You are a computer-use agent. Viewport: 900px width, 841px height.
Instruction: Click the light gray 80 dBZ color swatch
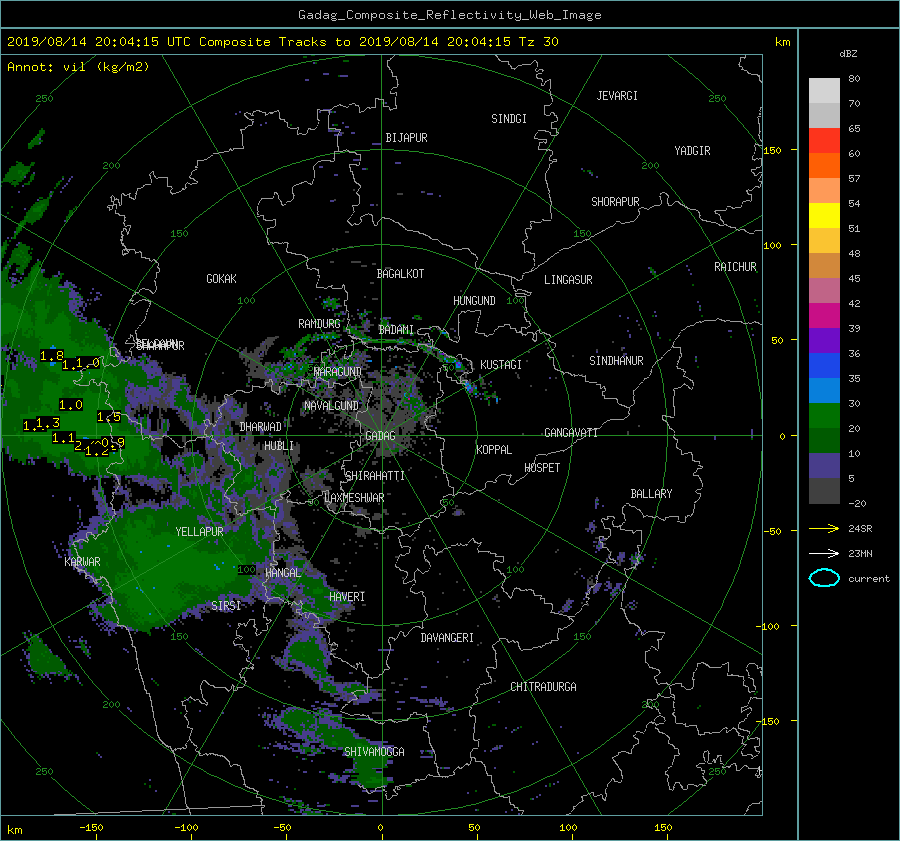[824, 90]
